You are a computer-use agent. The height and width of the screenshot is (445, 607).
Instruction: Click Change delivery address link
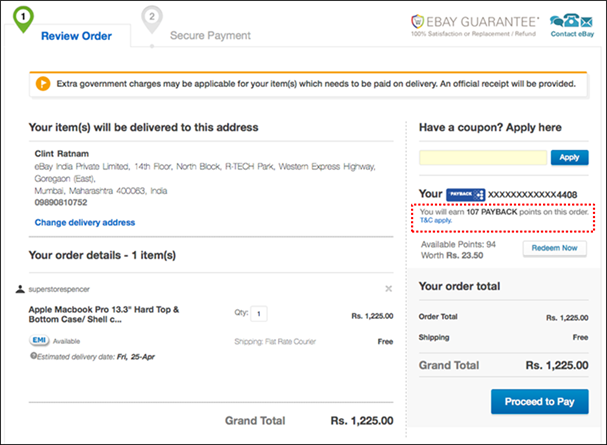pyautogui.click(x=85, y=222)
